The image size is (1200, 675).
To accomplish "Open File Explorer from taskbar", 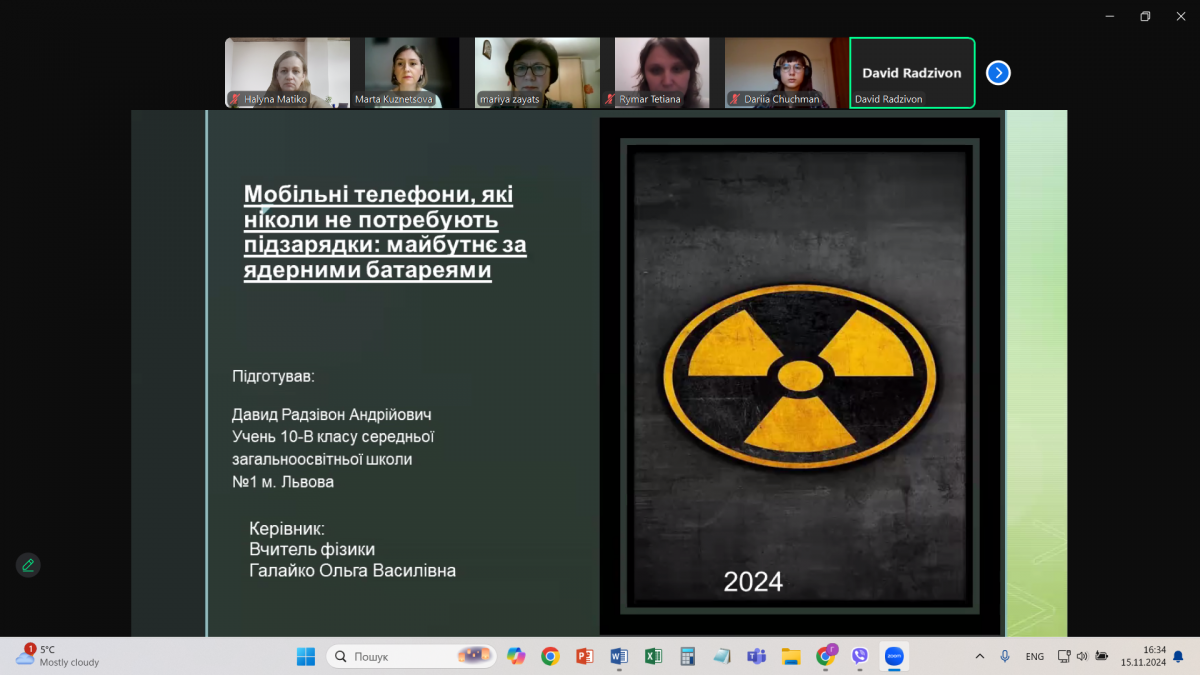I will click(x=791, y=656).
